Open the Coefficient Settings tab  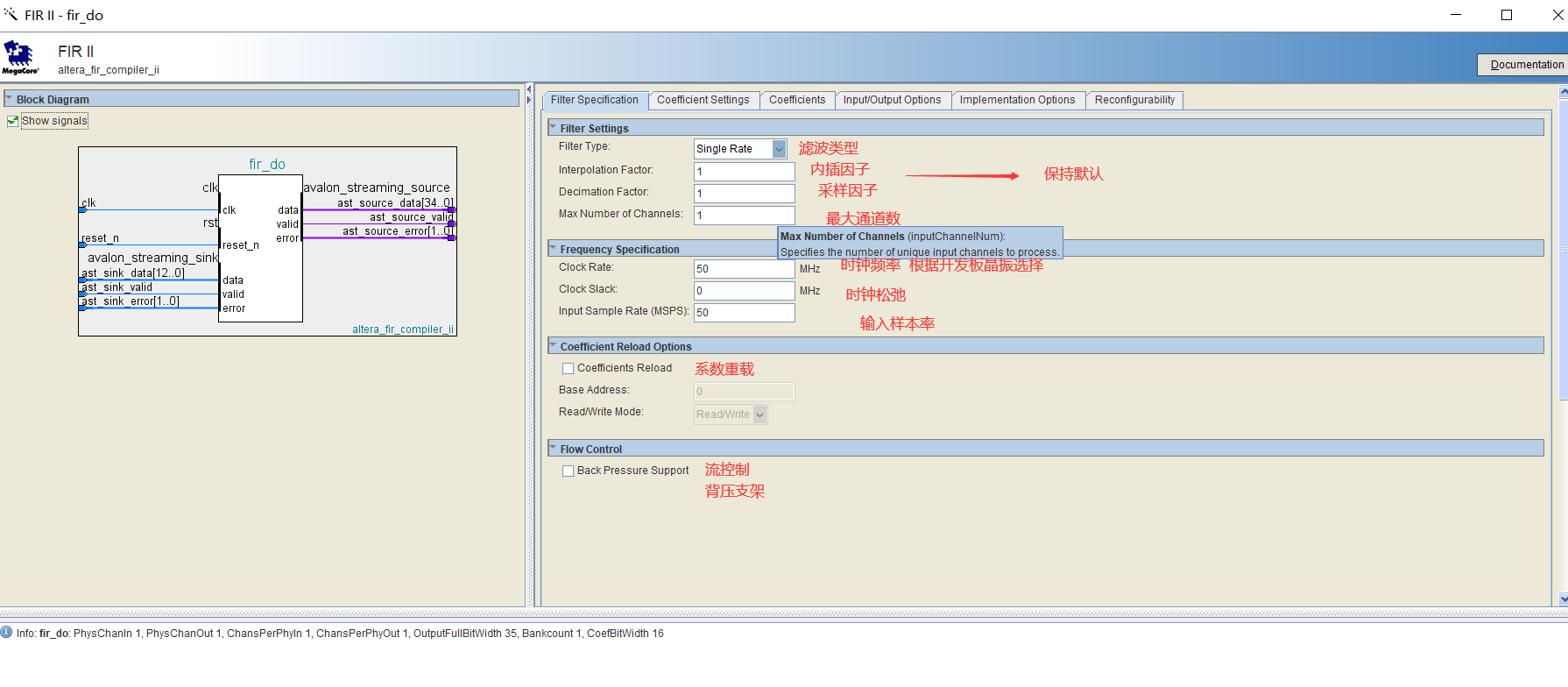click(x=703, y=100)
